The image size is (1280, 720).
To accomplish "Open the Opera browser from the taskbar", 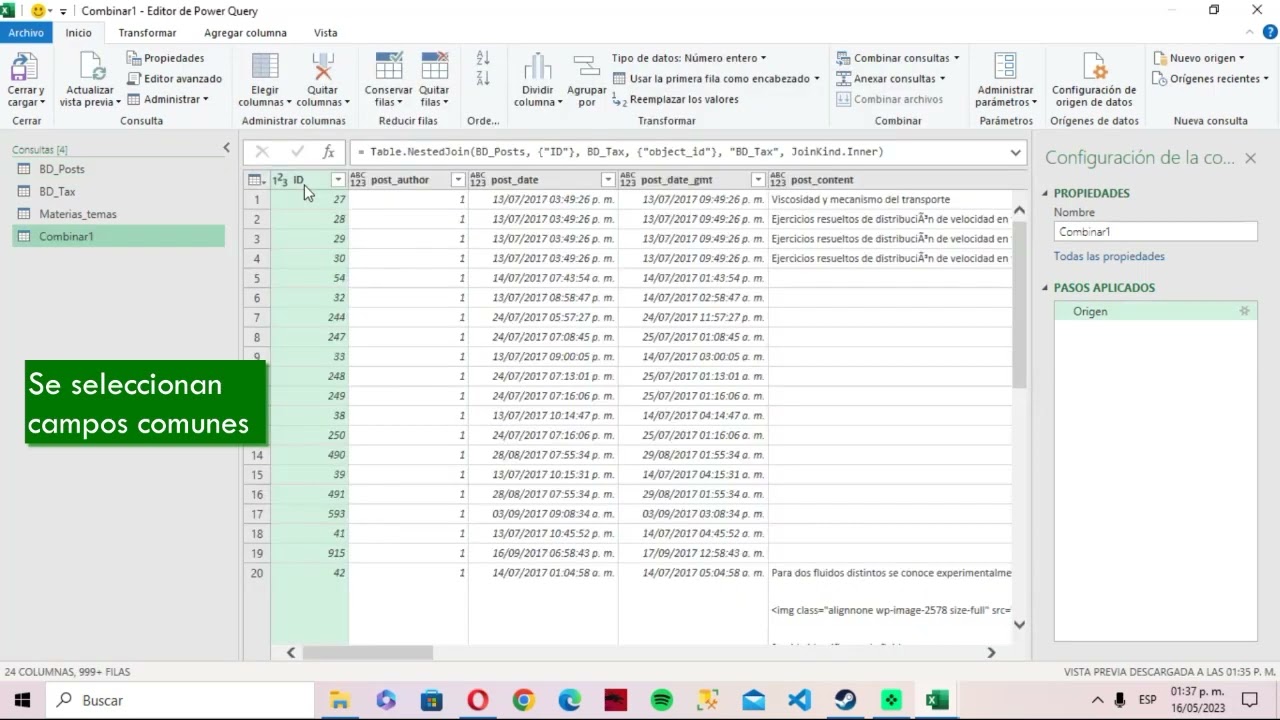I will point(478,700).
